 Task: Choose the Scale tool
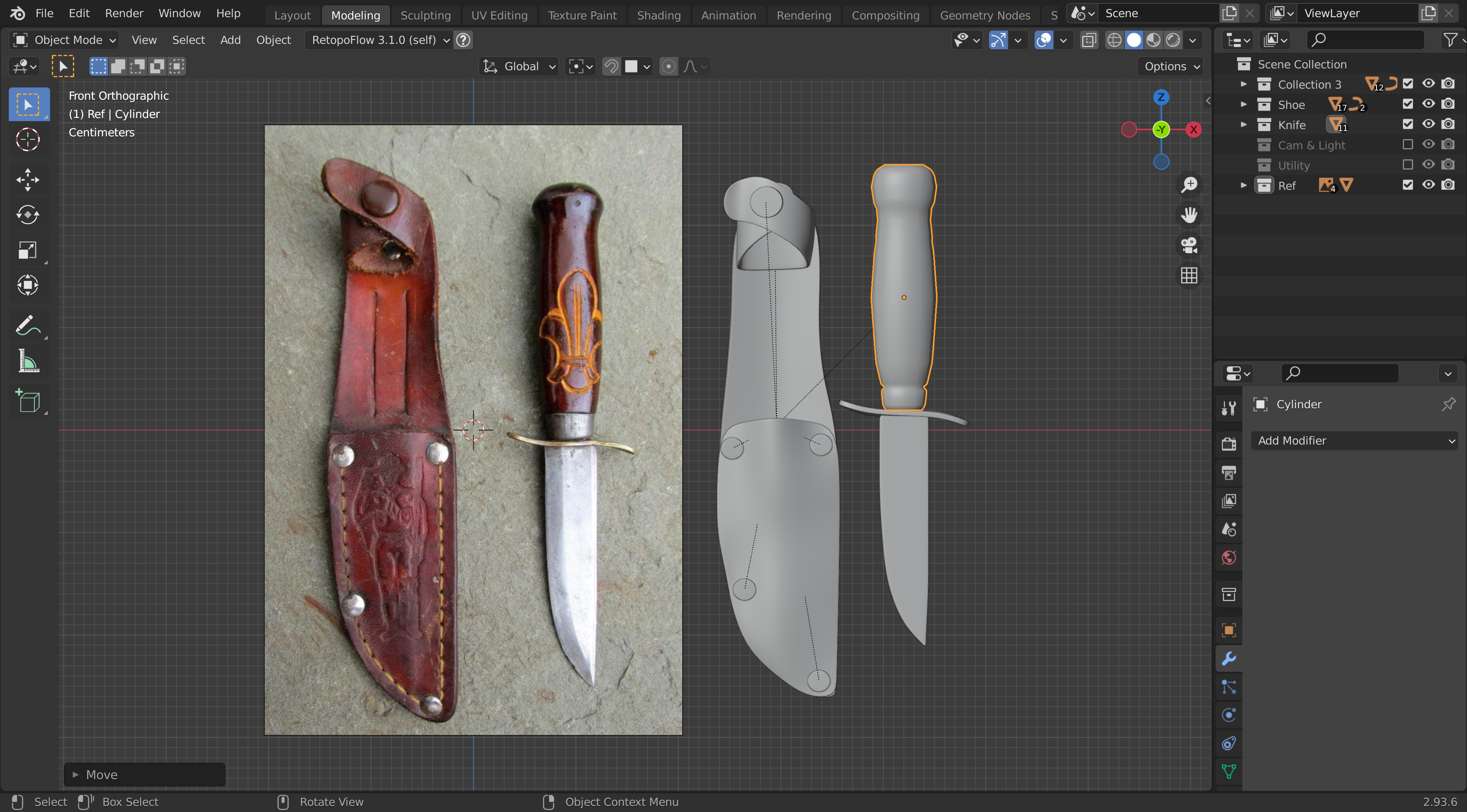pos(28,251)
